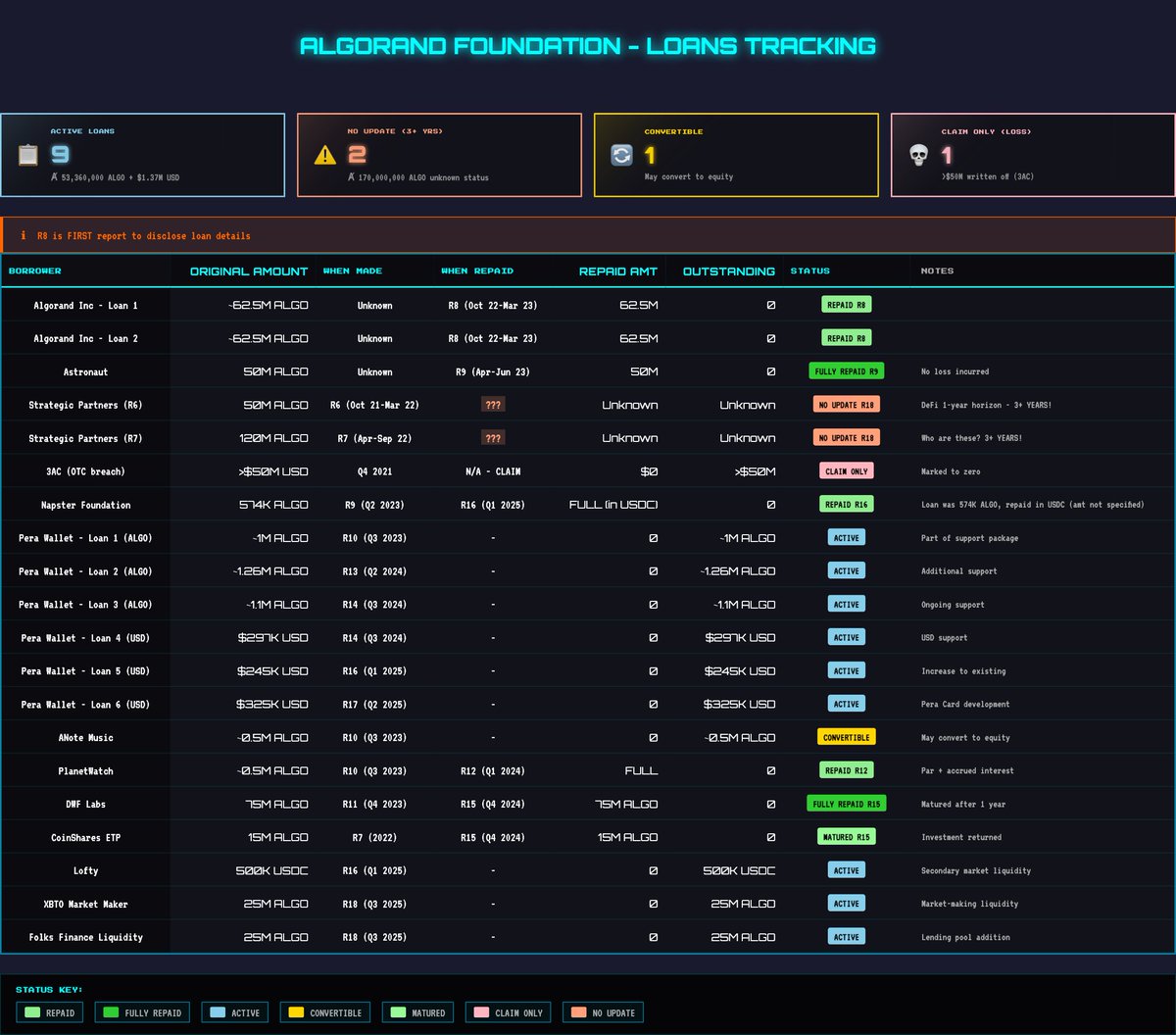Screen dimensions: 1176x1035
Task: Click the ??? marker for Strategic Partners (R7)
Action: click(493, 438)
